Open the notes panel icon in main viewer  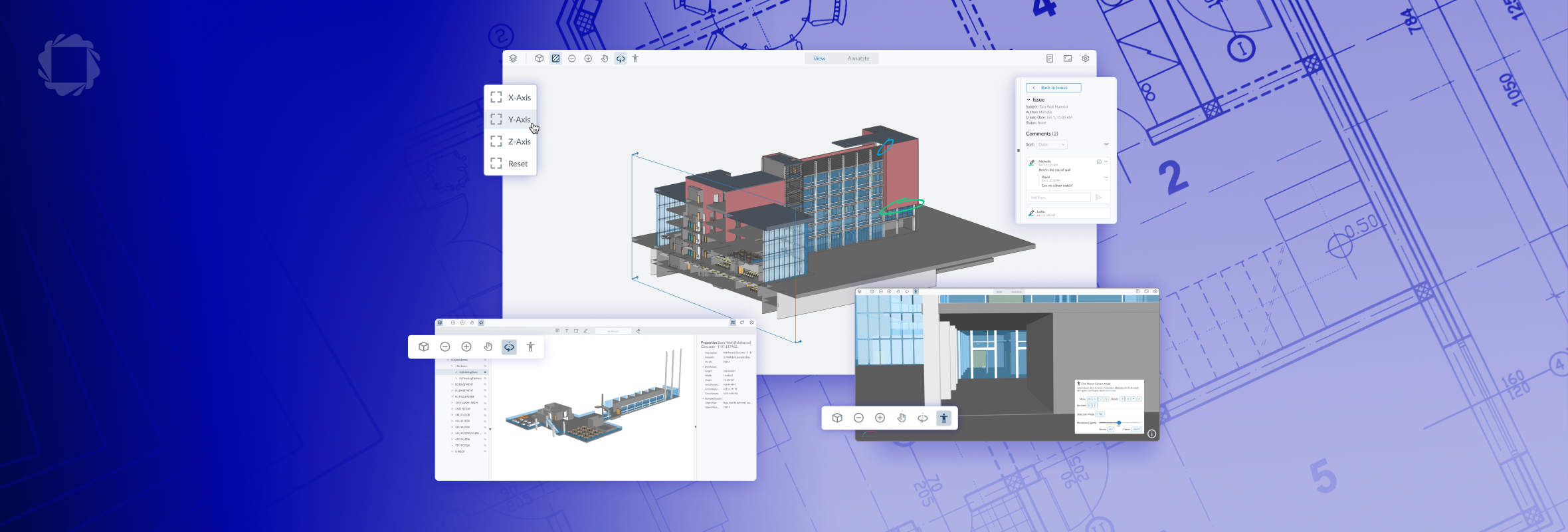coord(1050,59)
